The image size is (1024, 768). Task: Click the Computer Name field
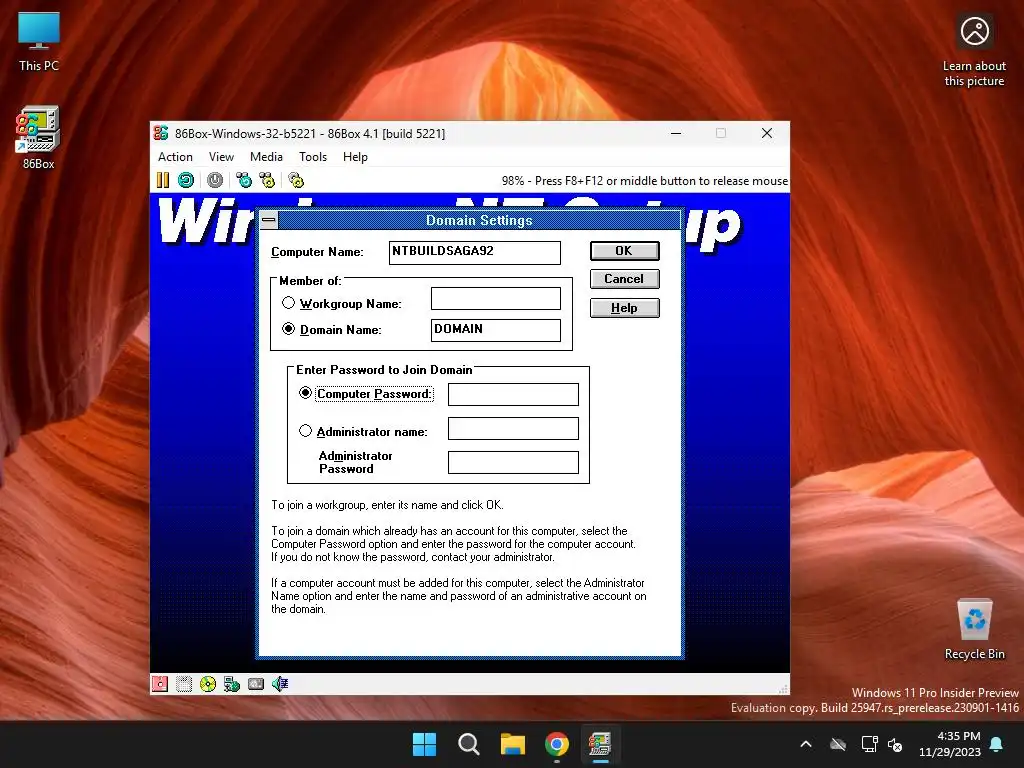point(475,253)
